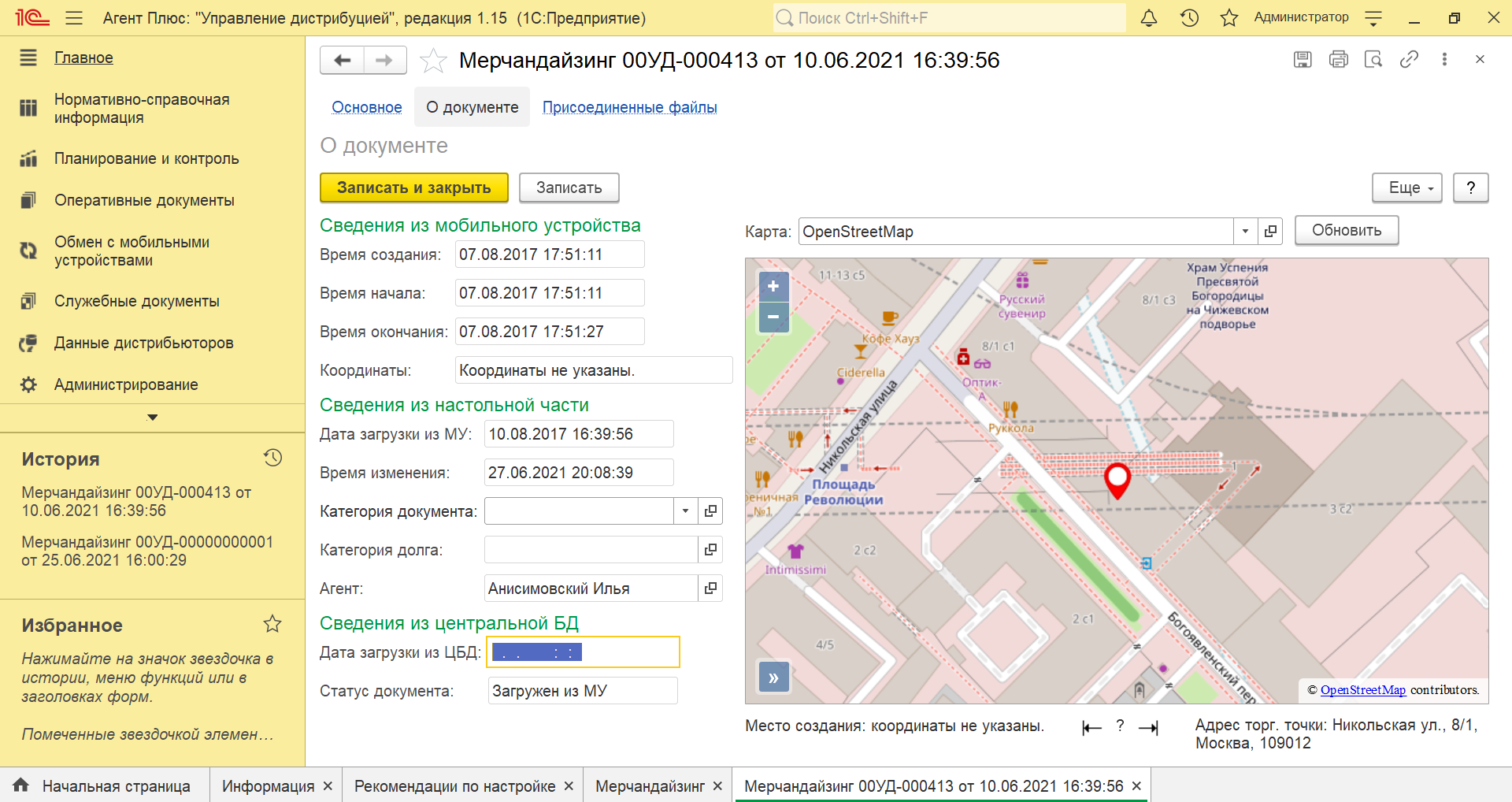Screen dimensions: 1512x802
Task: Open the Еще dropdown menu
Action: (x=1406, y=188)
